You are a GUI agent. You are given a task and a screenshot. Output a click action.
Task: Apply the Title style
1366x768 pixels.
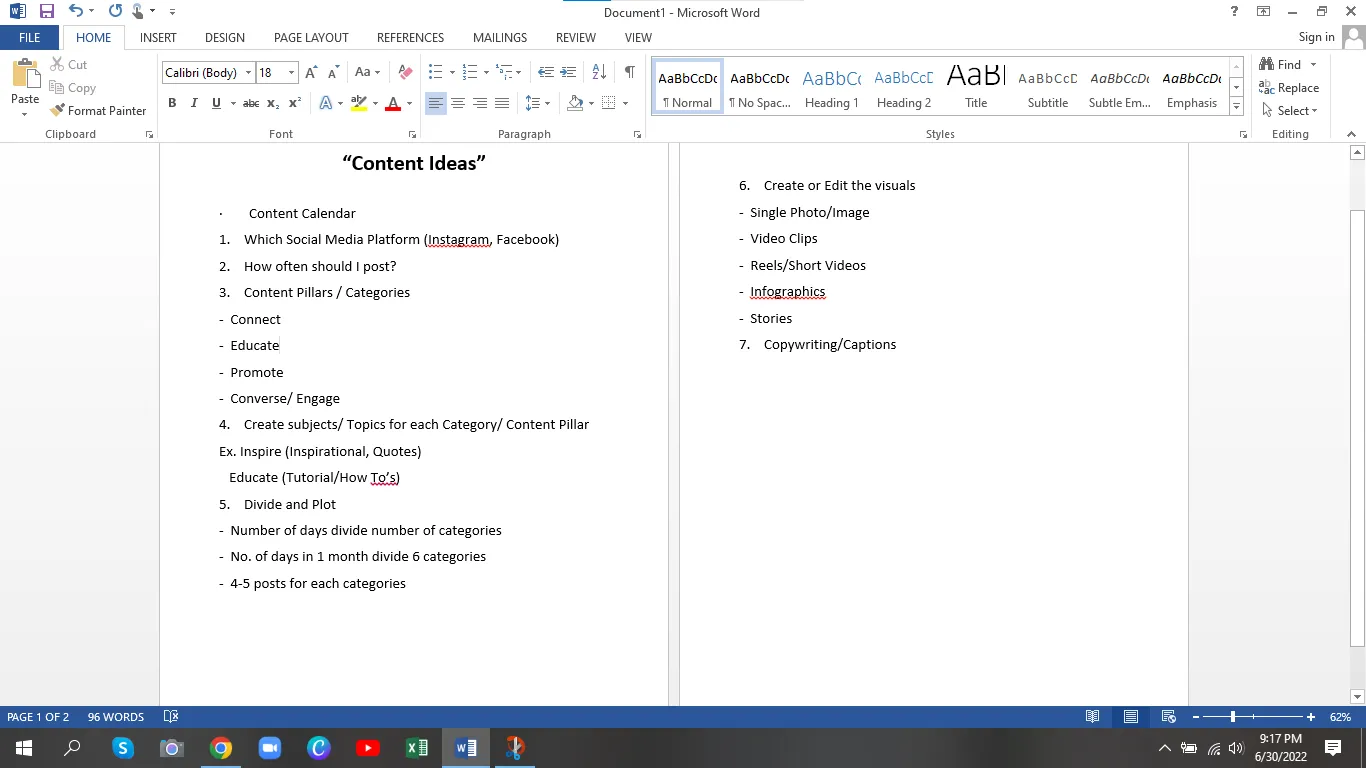(x=976, y=87)
